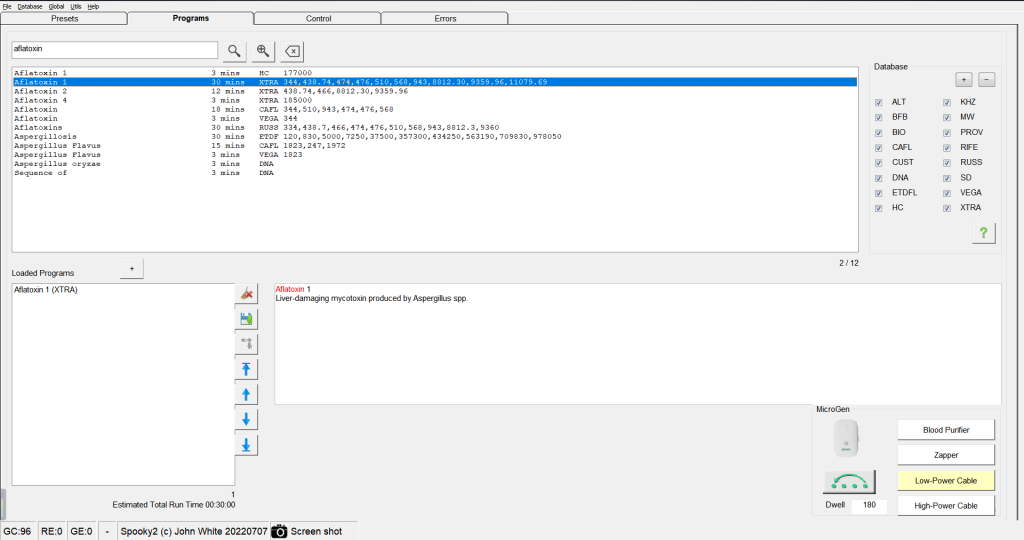Click the Dwell value input field
The width and height of the screenshot is (1024, 540).
(869, 506)
